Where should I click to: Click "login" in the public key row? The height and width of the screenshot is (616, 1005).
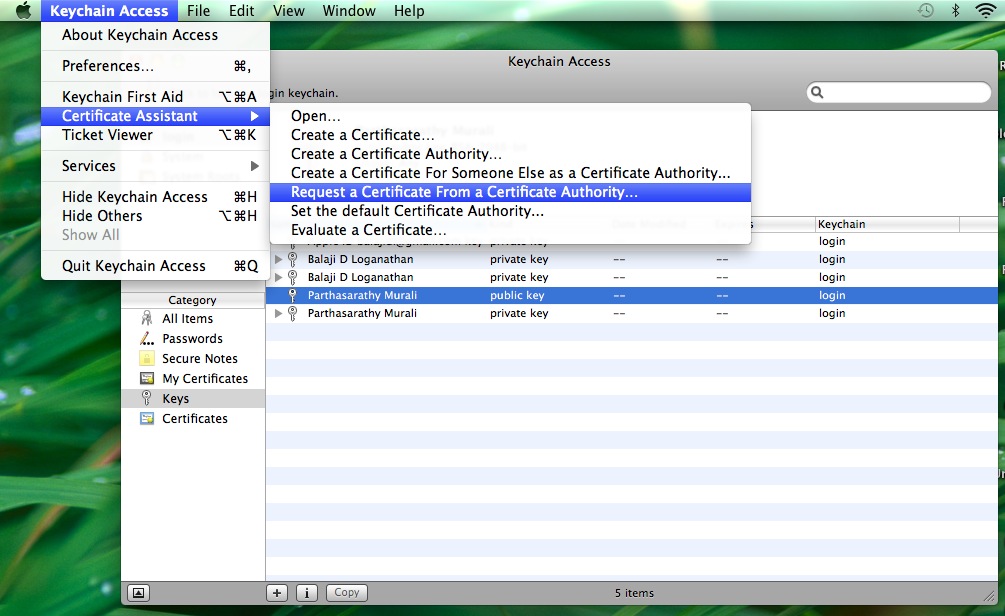click(x=832, y=296)
